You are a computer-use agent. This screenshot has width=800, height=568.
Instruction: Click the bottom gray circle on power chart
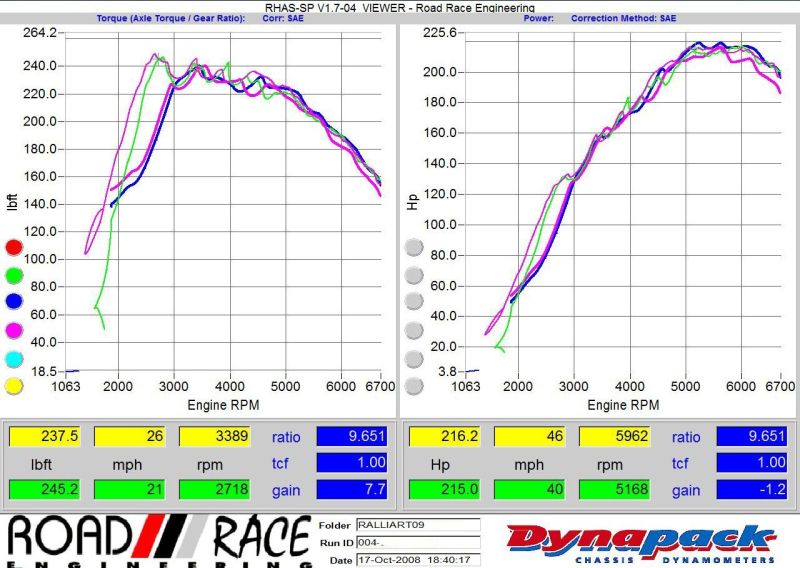pos(413,386)
